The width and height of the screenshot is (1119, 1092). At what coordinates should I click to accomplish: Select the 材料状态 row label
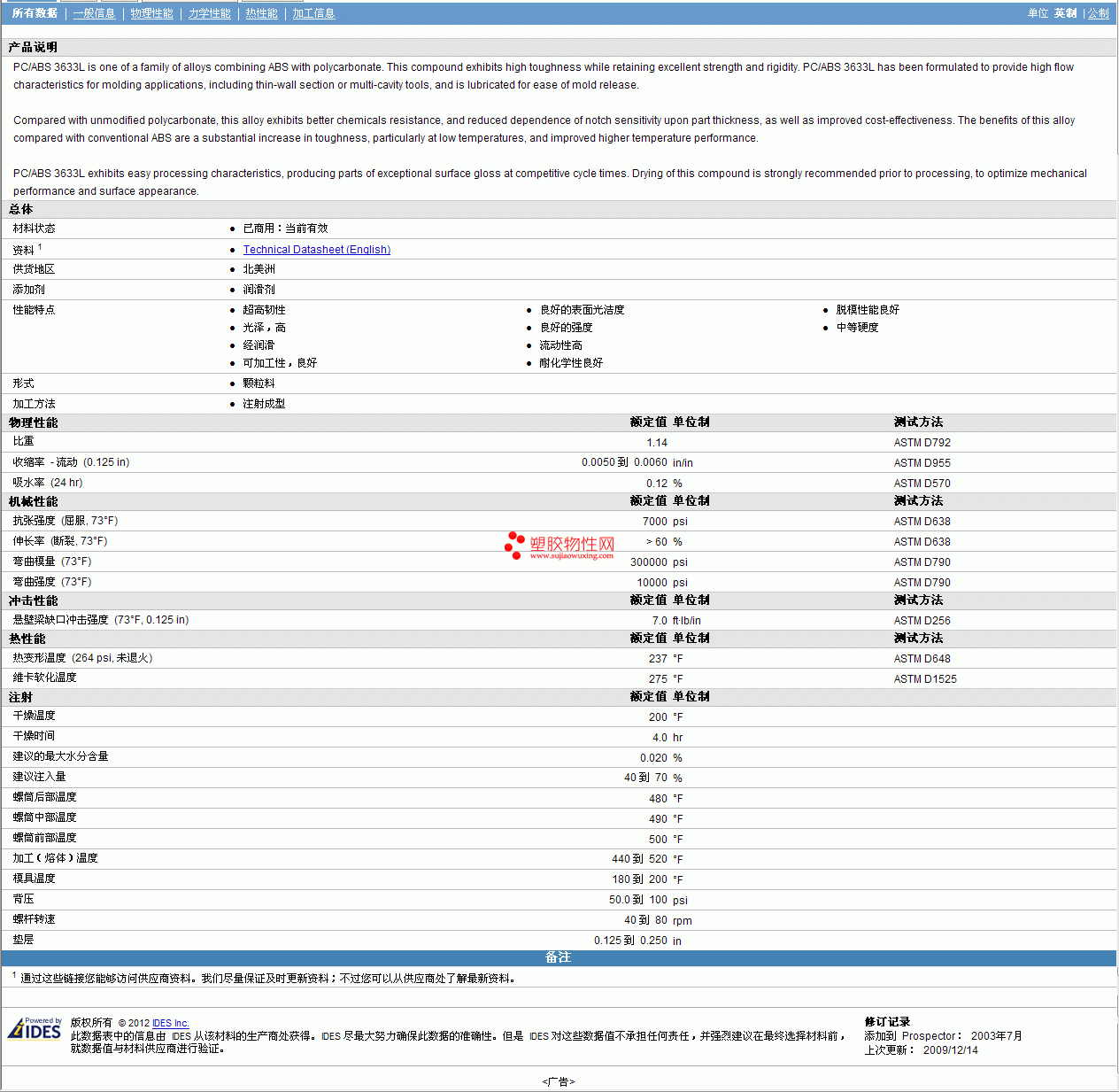[x=34, y=228]
